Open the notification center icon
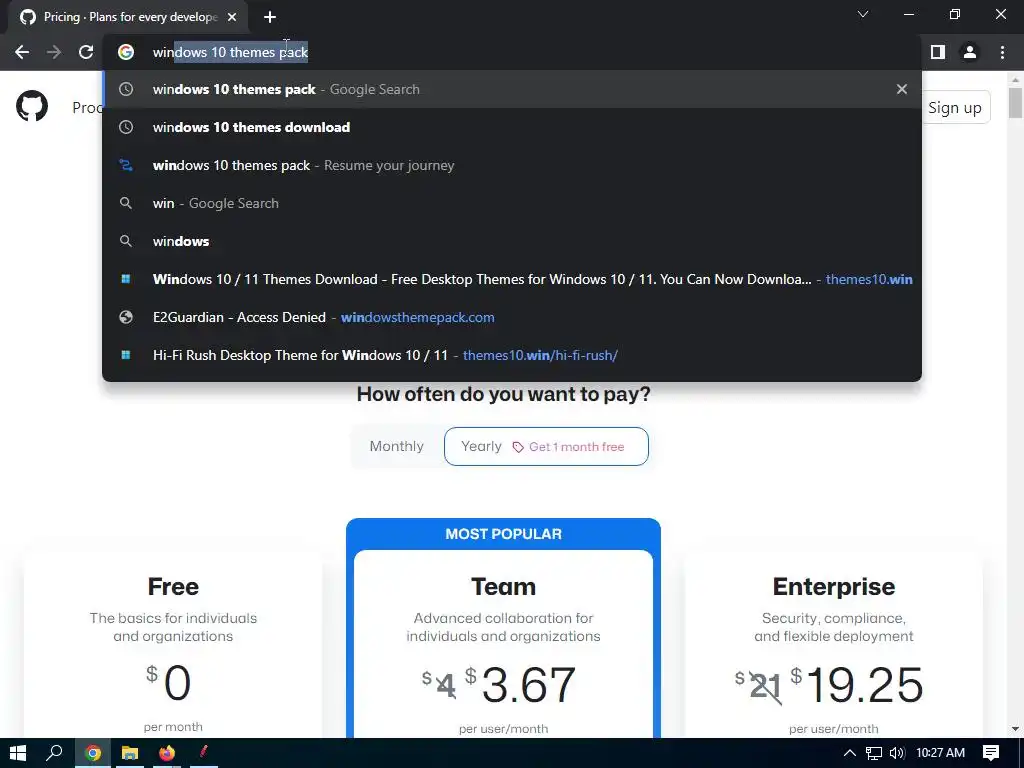Viewport: 1024px width, 768px height. 991,753
